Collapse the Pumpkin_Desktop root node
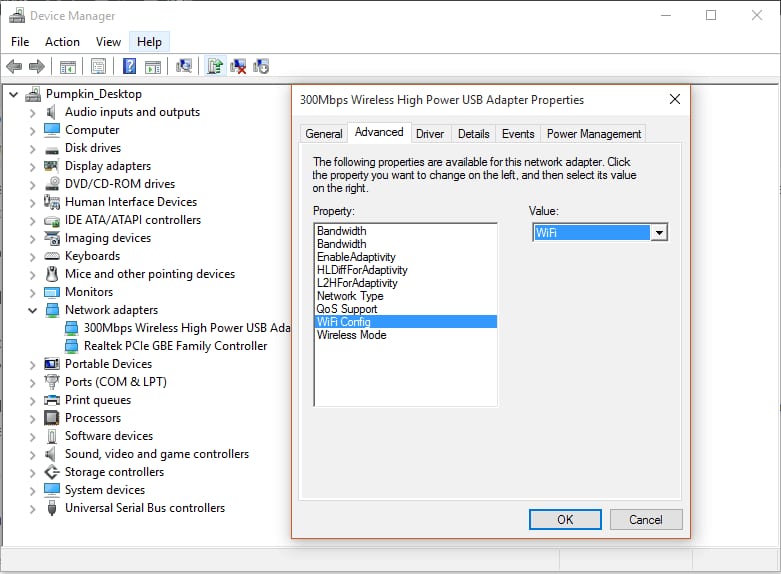 [x=14, y=94]
